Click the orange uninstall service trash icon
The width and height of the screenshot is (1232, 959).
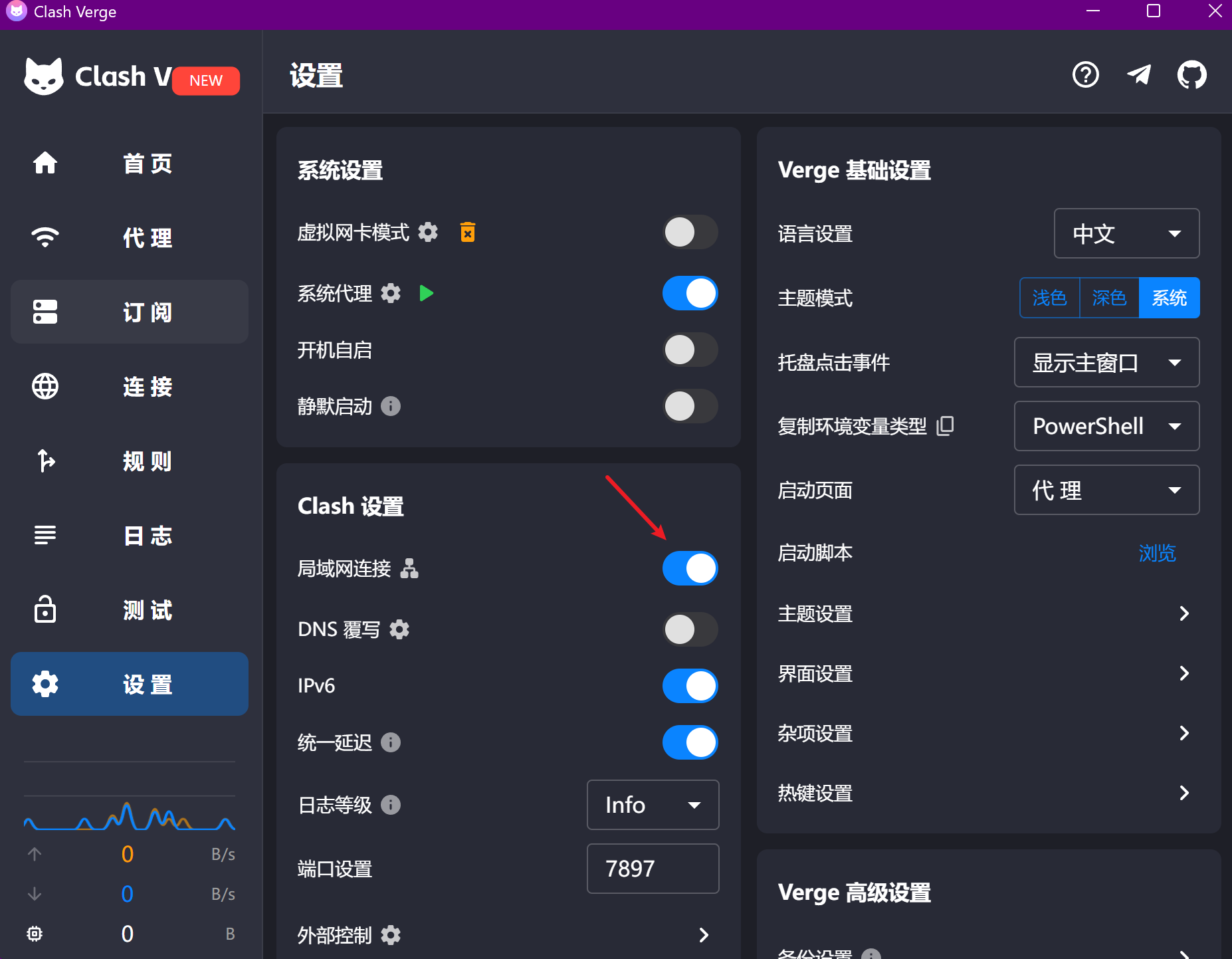point(468,232)
